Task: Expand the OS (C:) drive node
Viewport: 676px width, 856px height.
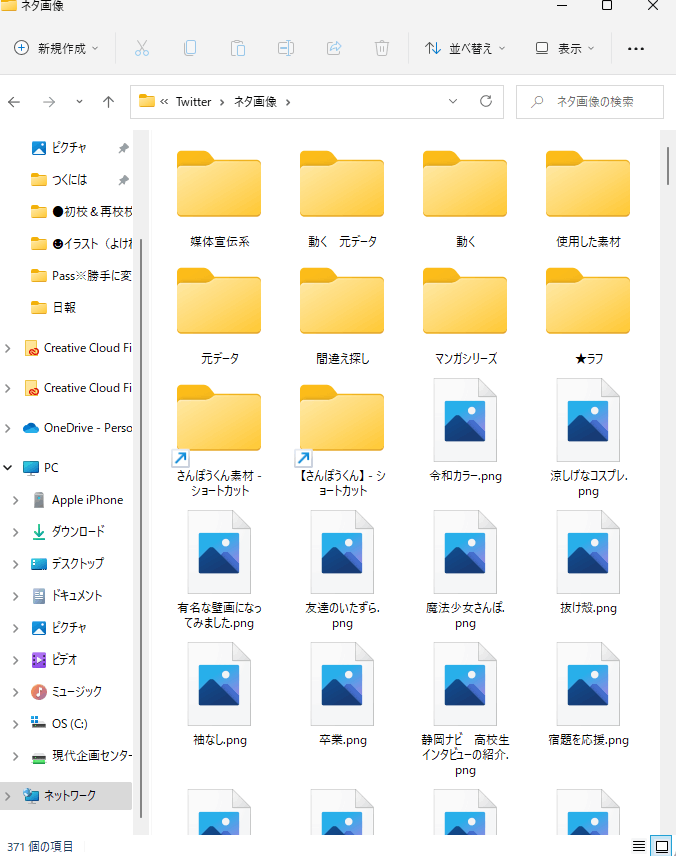Action: click(x=15, y=724)
